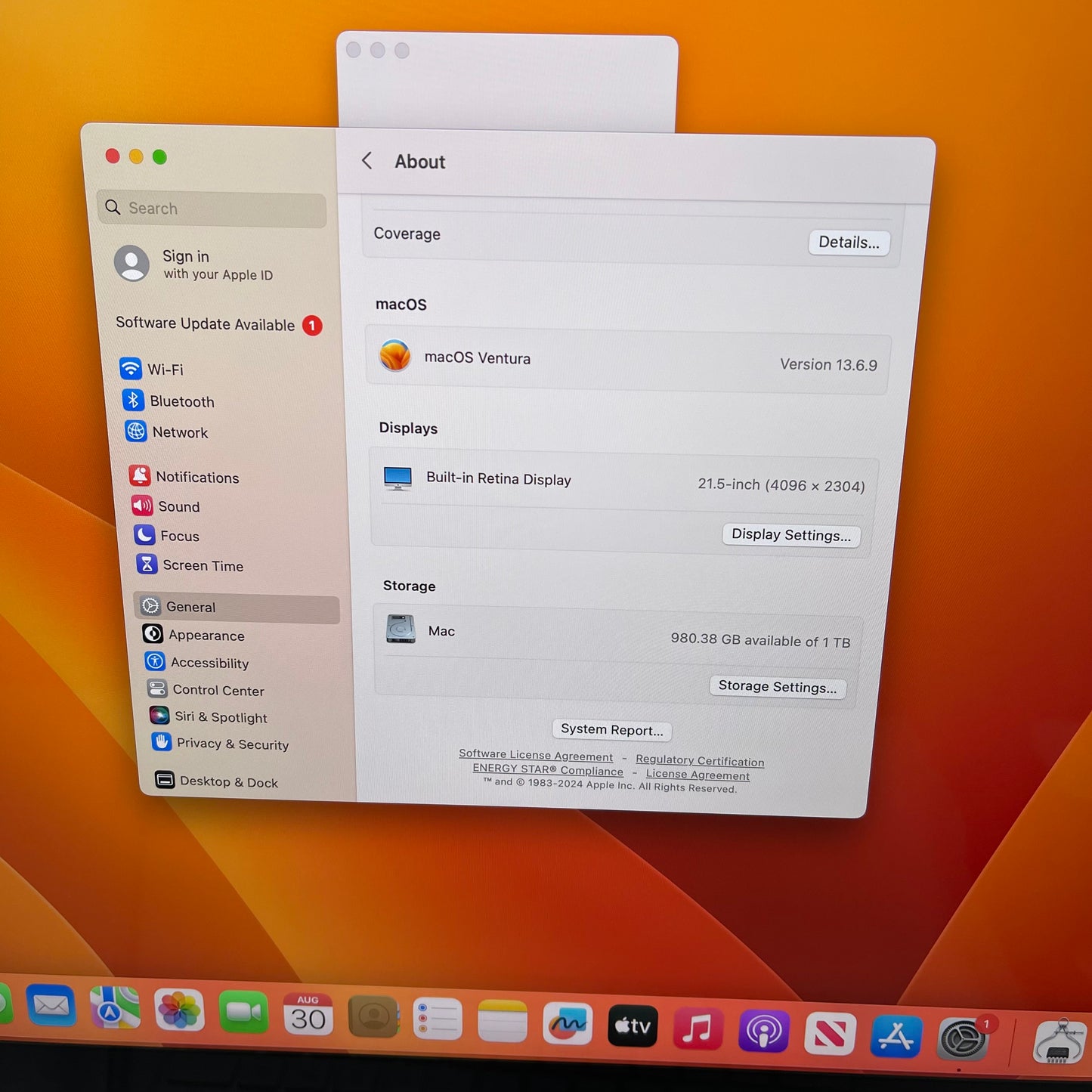
Task: Open Contacts from the Dock
Action: coord(373,1017)
